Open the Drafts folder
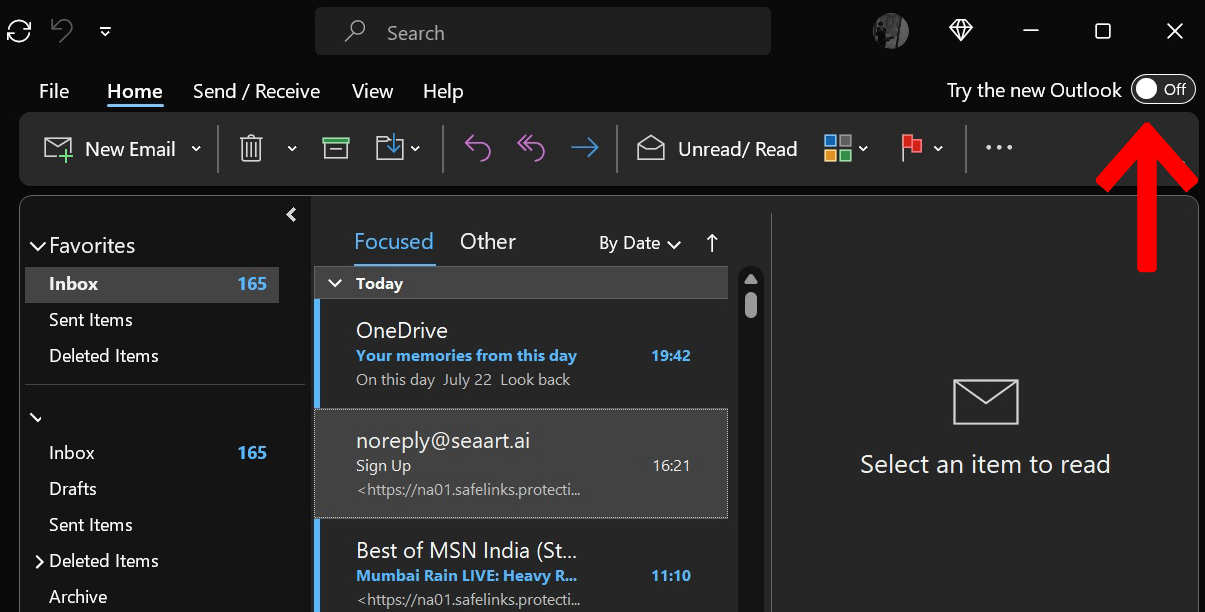This screenshot has height=612, width=1205. coord(73,489)
